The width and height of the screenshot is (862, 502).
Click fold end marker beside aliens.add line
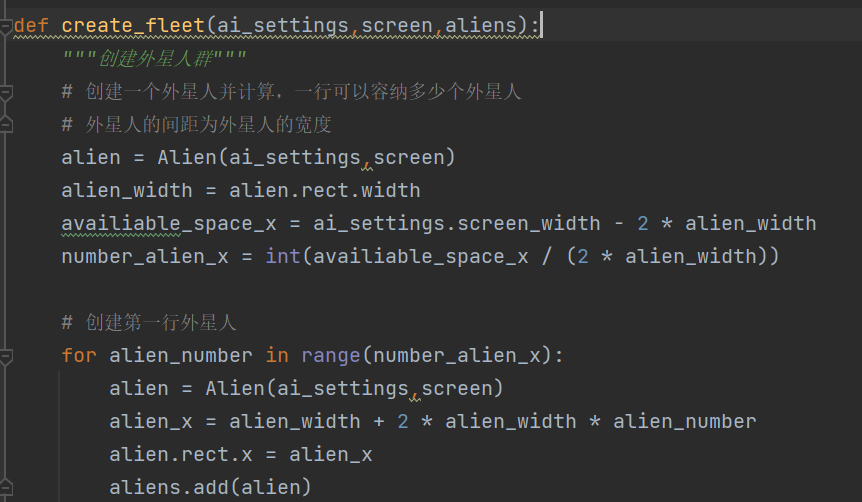[x=6, y=487]
